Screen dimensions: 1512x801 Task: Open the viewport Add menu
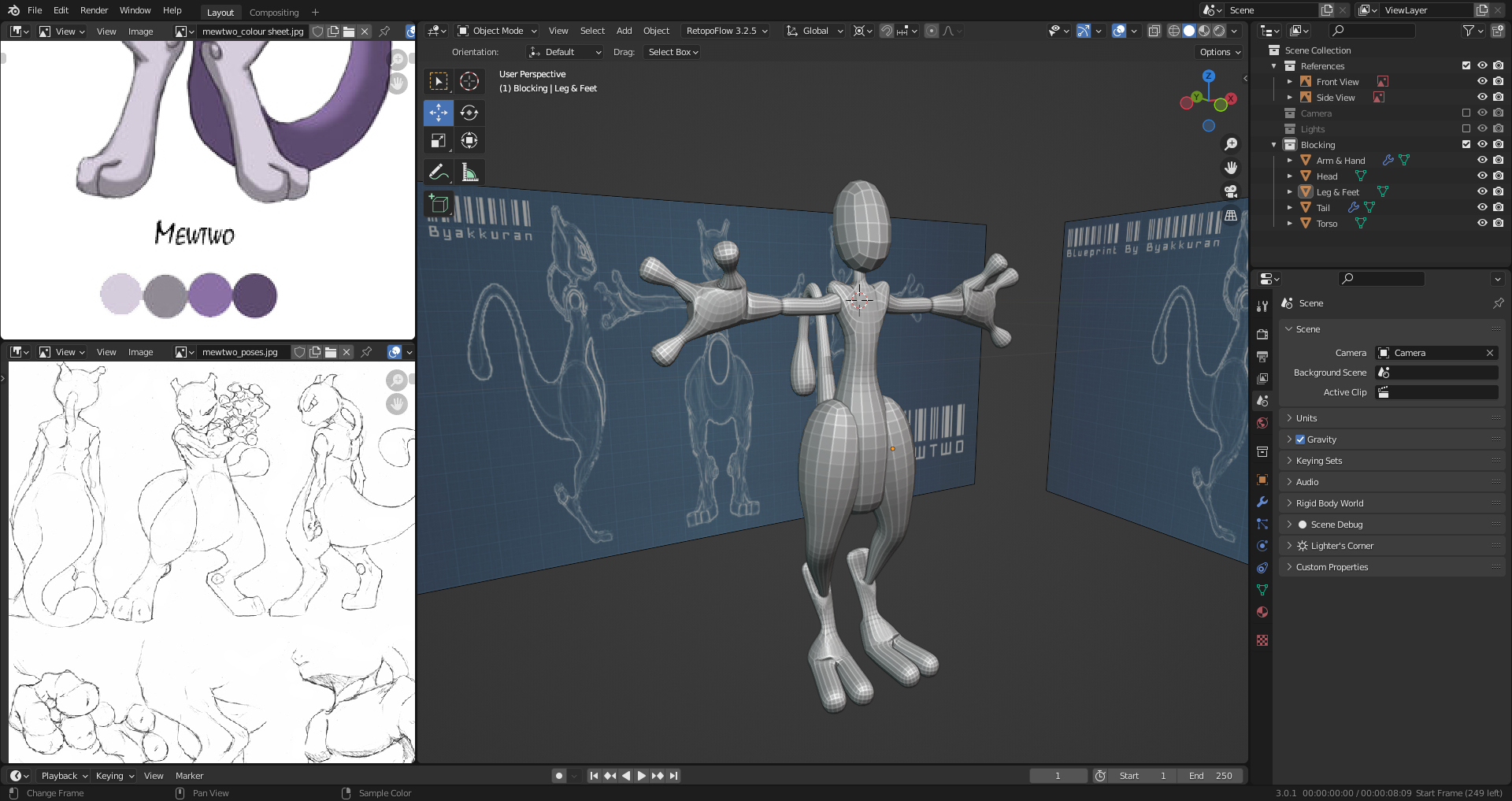(x=624, y=31)
